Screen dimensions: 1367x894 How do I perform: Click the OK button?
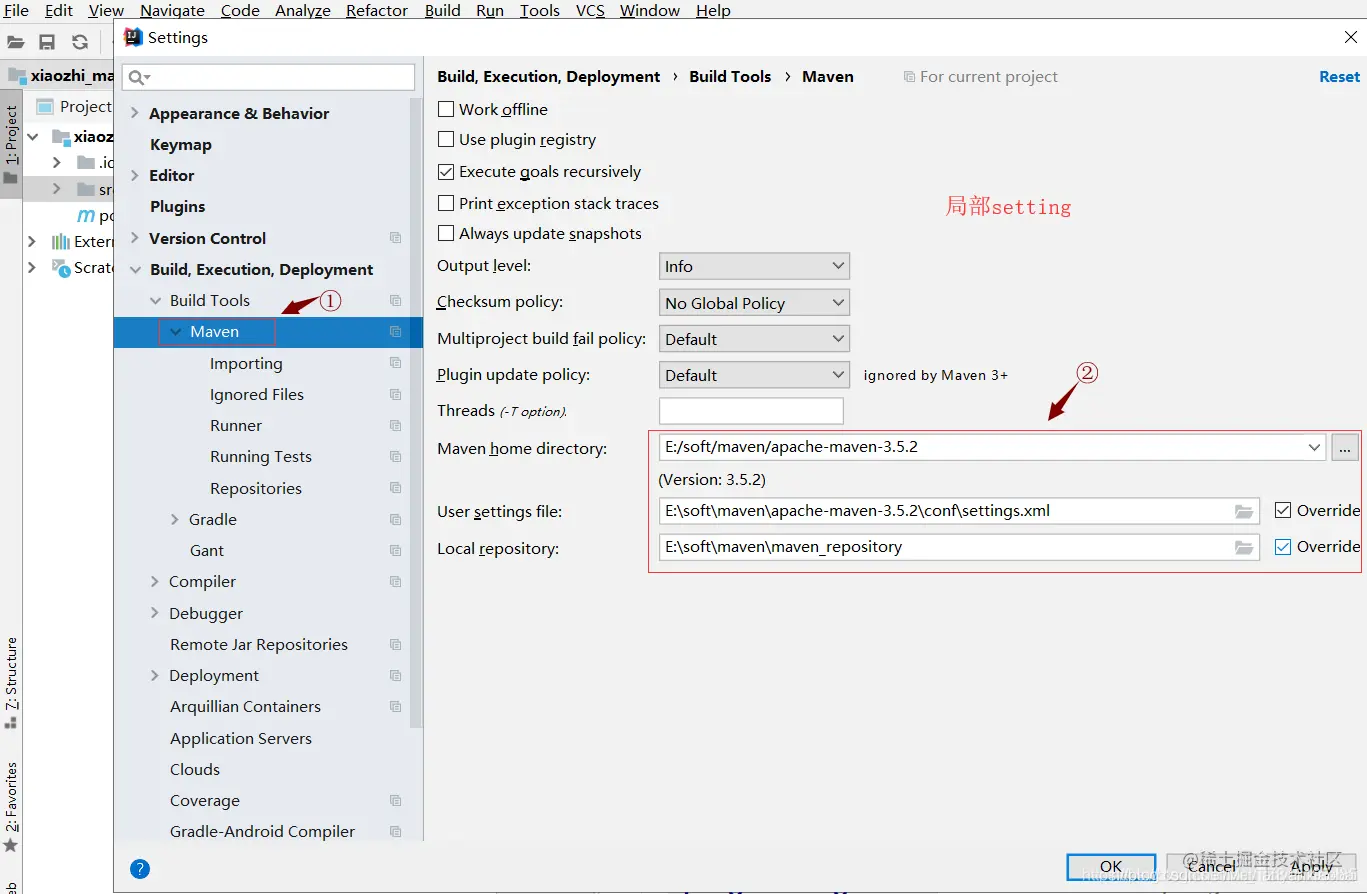pyautogui.click(x=1111, y=866)
